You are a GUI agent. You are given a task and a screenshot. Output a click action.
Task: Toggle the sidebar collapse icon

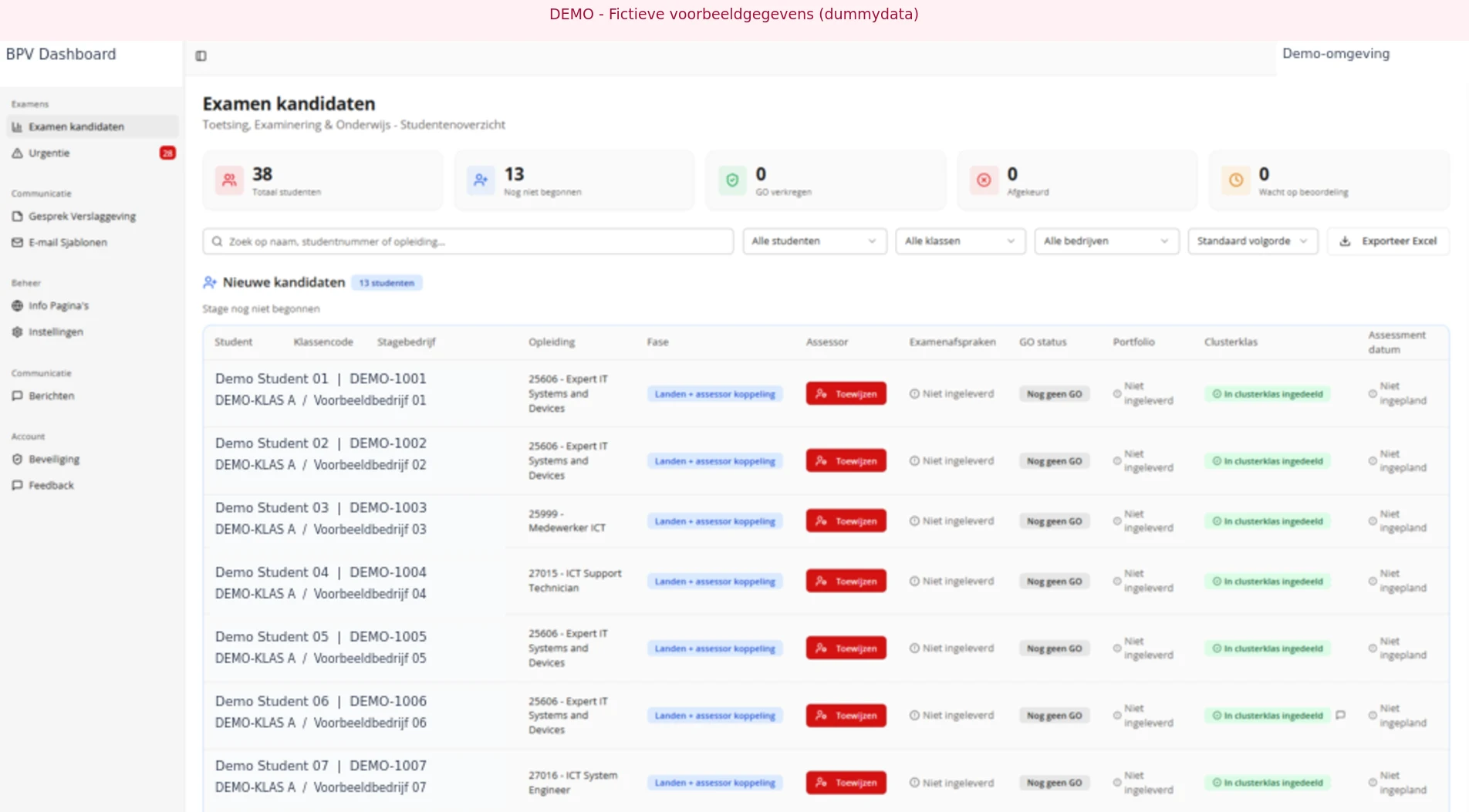201,56
